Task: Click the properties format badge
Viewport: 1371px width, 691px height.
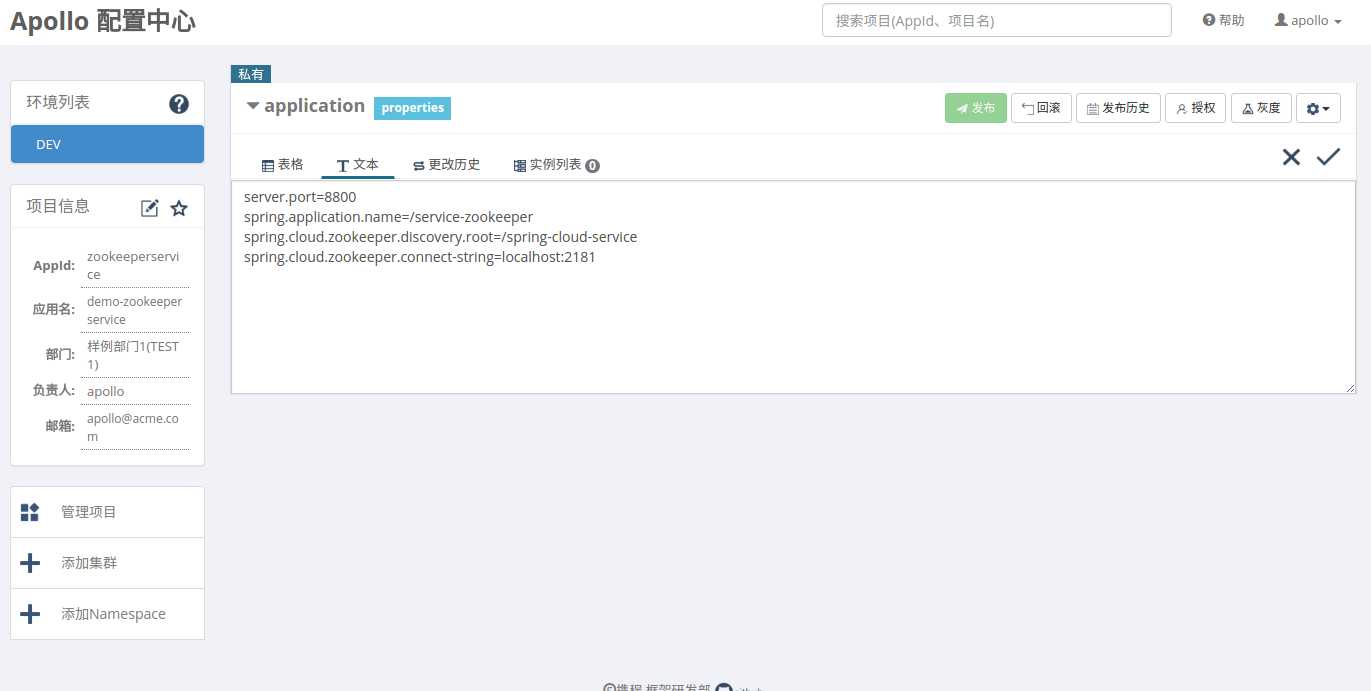Action: (412, 108)
